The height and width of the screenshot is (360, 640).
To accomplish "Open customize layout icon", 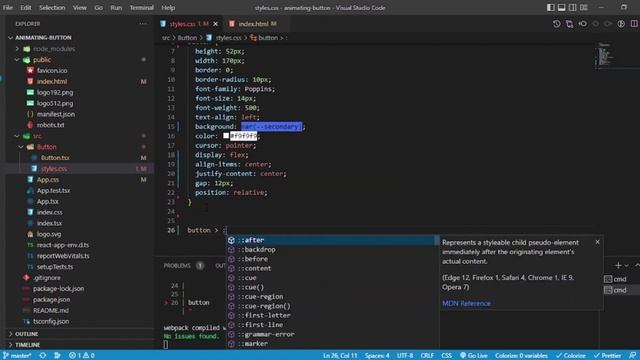I will pyautogui.click(x=584, y=7).
